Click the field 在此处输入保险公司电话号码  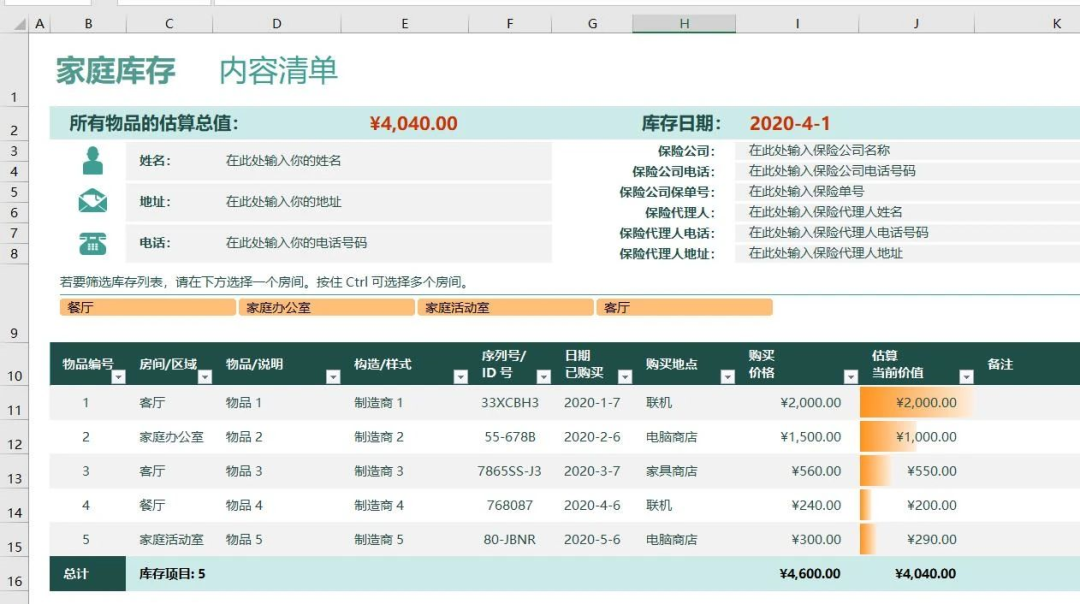coord(908,171)
